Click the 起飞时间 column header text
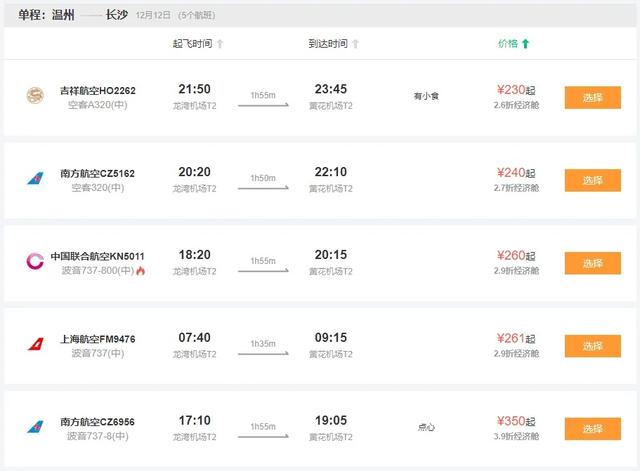This screenshot has width=640, height=471. tap(192, 44)
